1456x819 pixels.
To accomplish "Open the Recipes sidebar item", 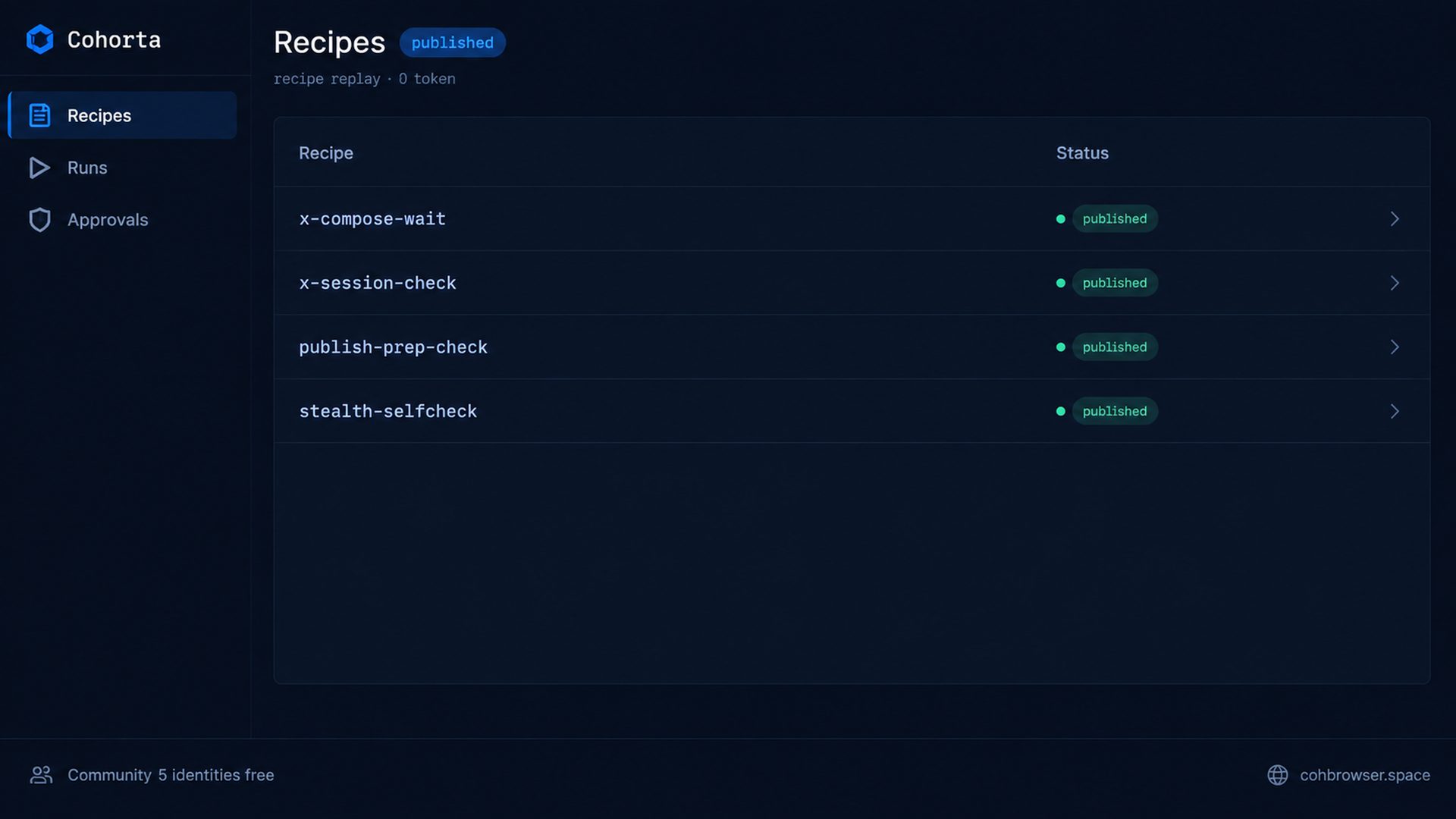I will coord(122,115).
